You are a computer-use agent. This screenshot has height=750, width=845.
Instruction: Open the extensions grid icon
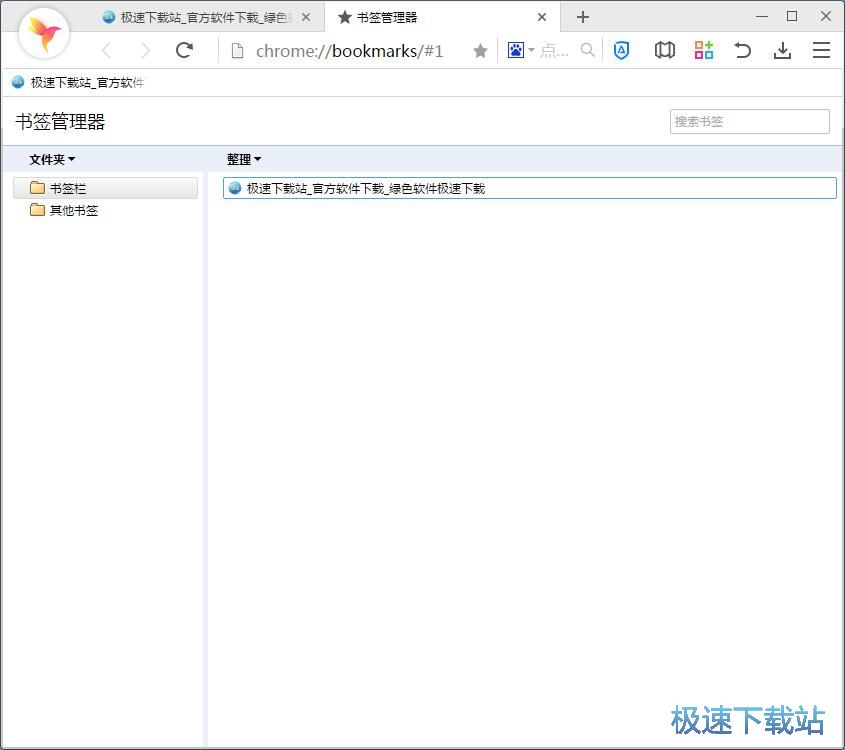coord(703,50)
